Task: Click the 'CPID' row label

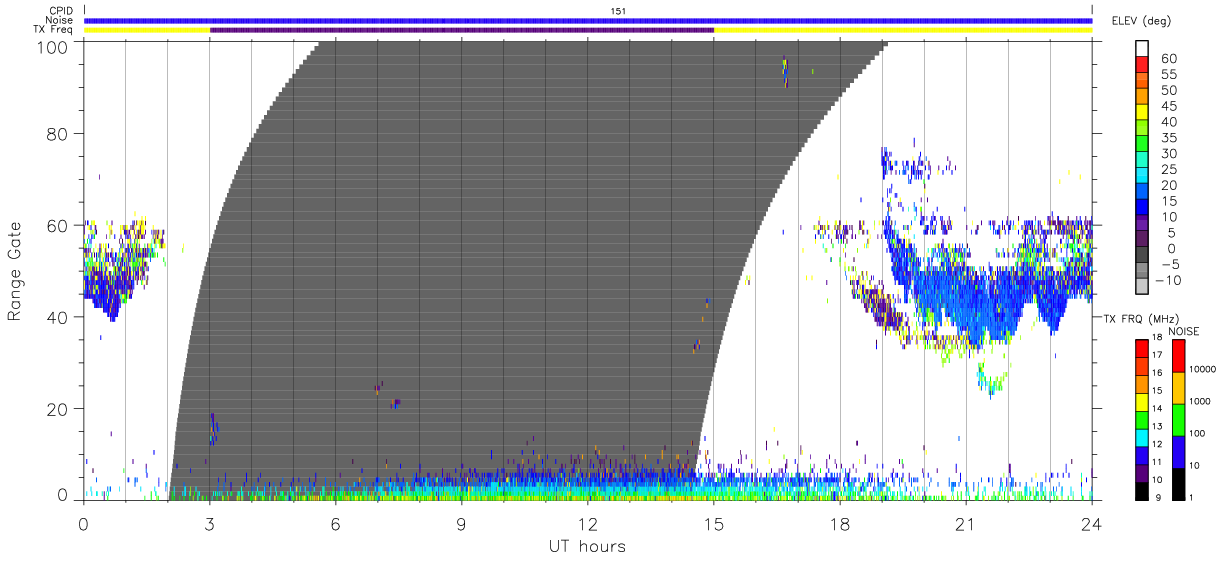Action: 62,11
